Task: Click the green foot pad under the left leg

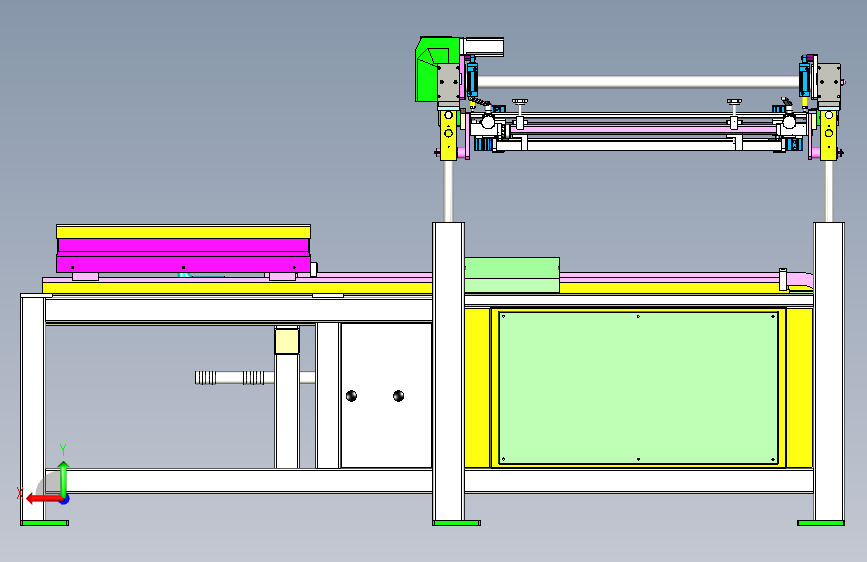Action: (x=44, y=523)
